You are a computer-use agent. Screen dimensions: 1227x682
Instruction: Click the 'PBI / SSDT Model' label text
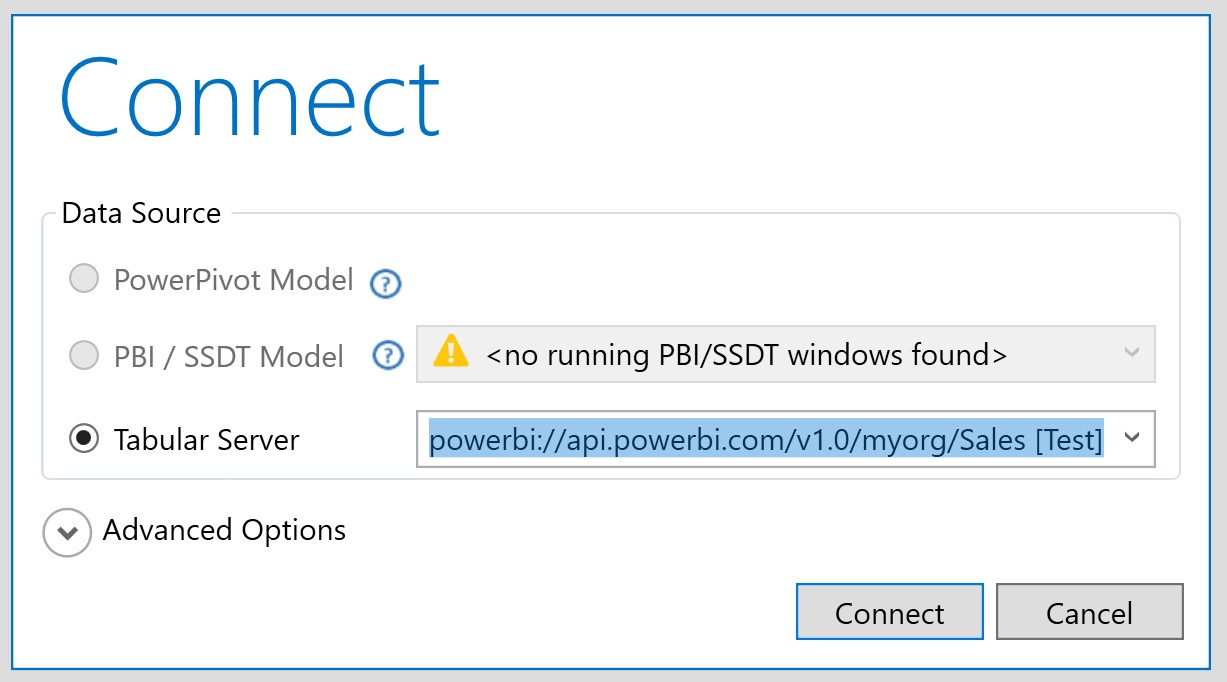(229, 357)
